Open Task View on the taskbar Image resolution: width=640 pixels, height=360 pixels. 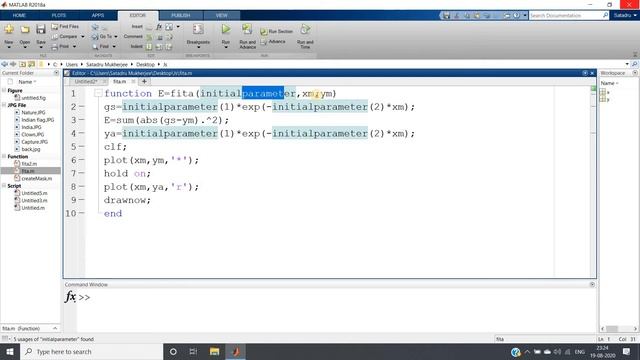coord(193,352)
